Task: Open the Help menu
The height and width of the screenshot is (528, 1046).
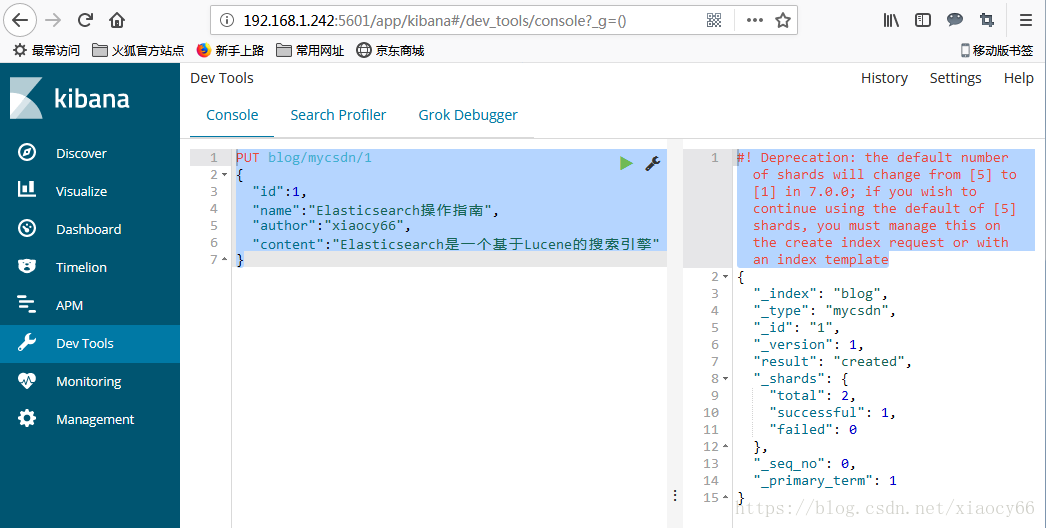Action: 1019,78
